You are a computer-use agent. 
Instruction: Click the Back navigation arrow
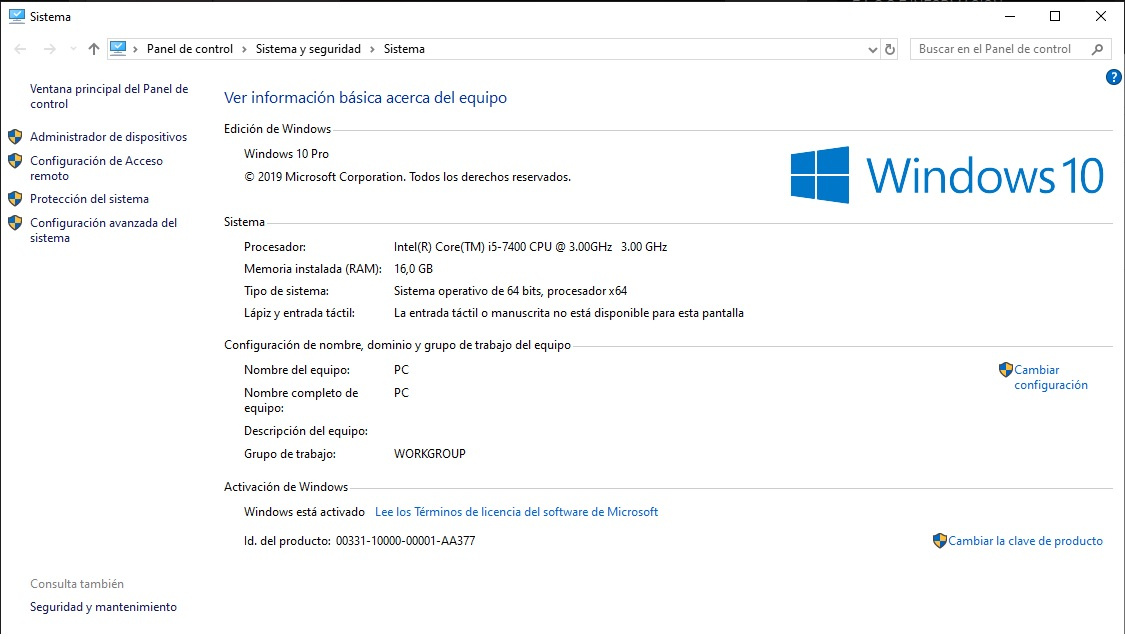(20, 49)
